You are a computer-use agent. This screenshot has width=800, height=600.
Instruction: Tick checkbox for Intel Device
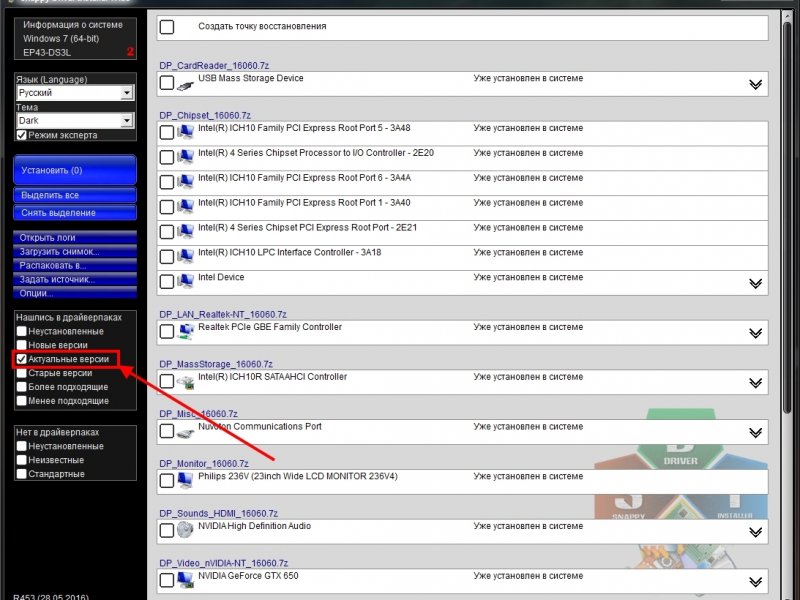click(x=167, y=282)
